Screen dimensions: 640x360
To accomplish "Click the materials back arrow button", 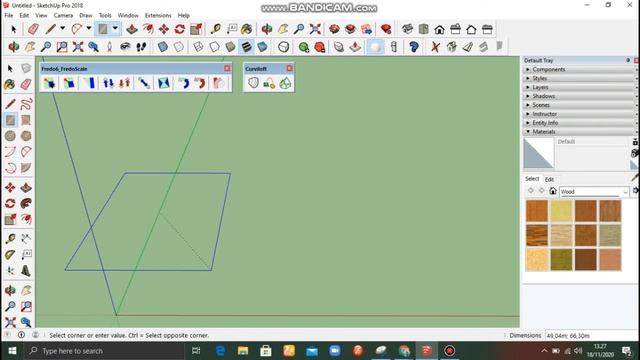I will click(x=531, y=191).
